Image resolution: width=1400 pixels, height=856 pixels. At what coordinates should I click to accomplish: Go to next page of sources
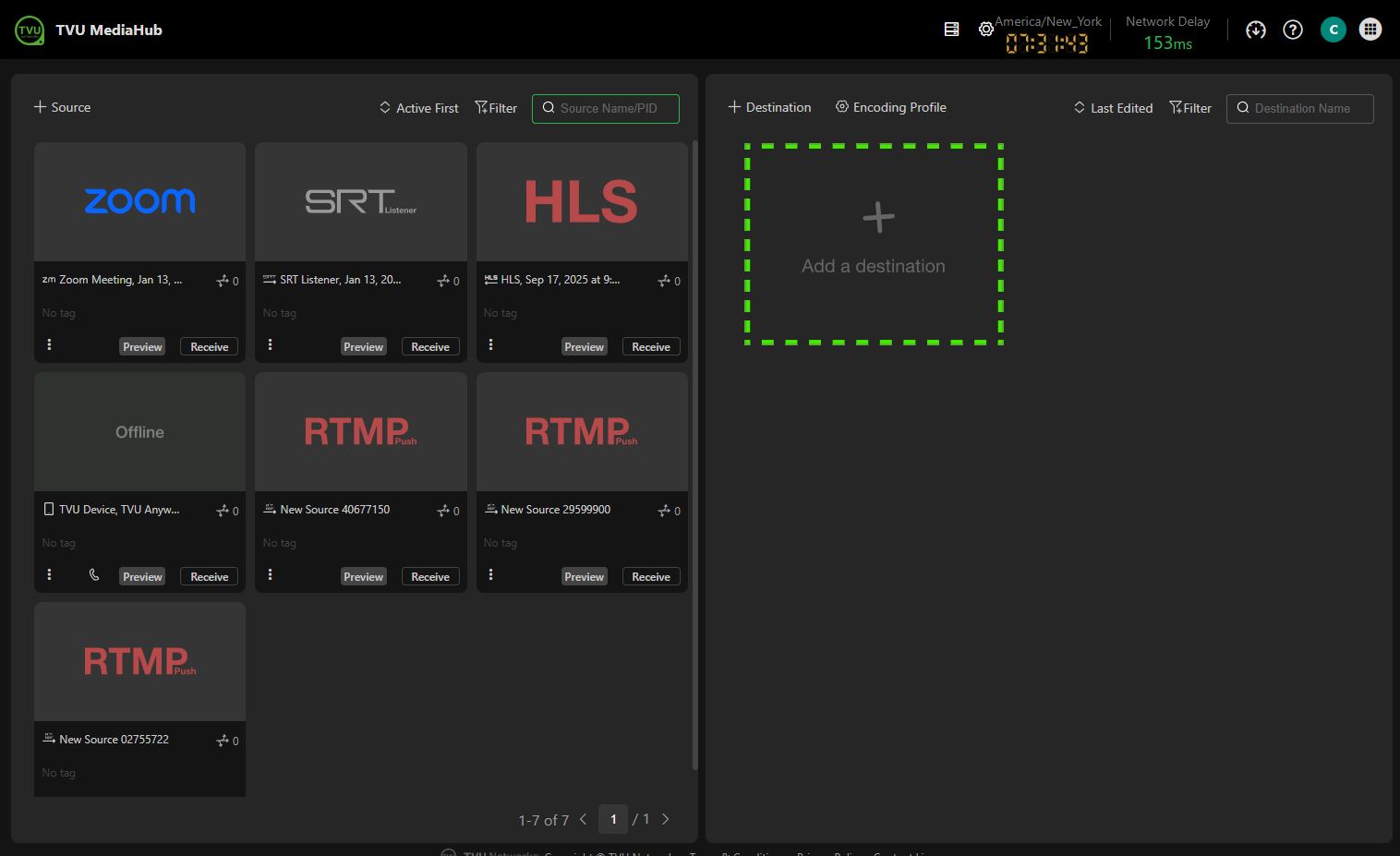click(x=666, y=819)
